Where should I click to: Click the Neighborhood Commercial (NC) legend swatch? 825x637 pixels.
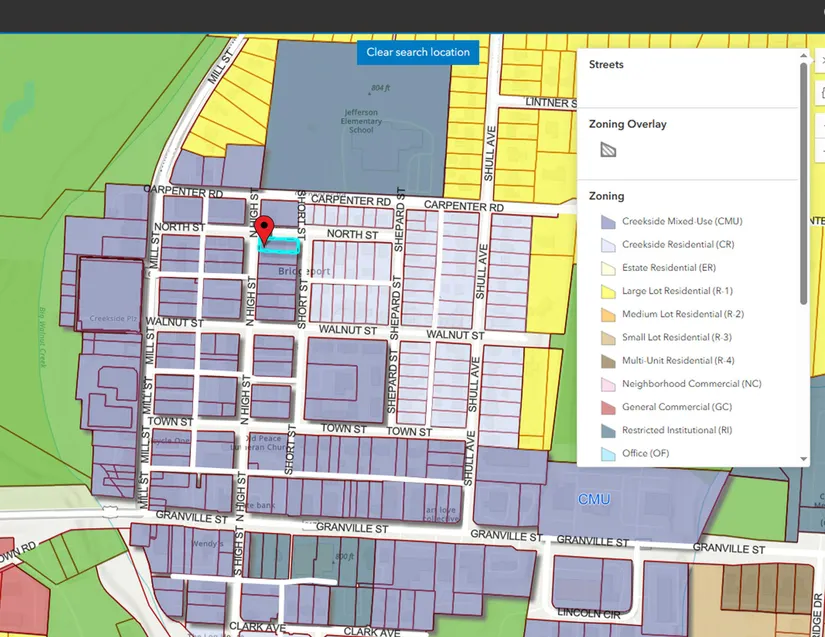608,384
